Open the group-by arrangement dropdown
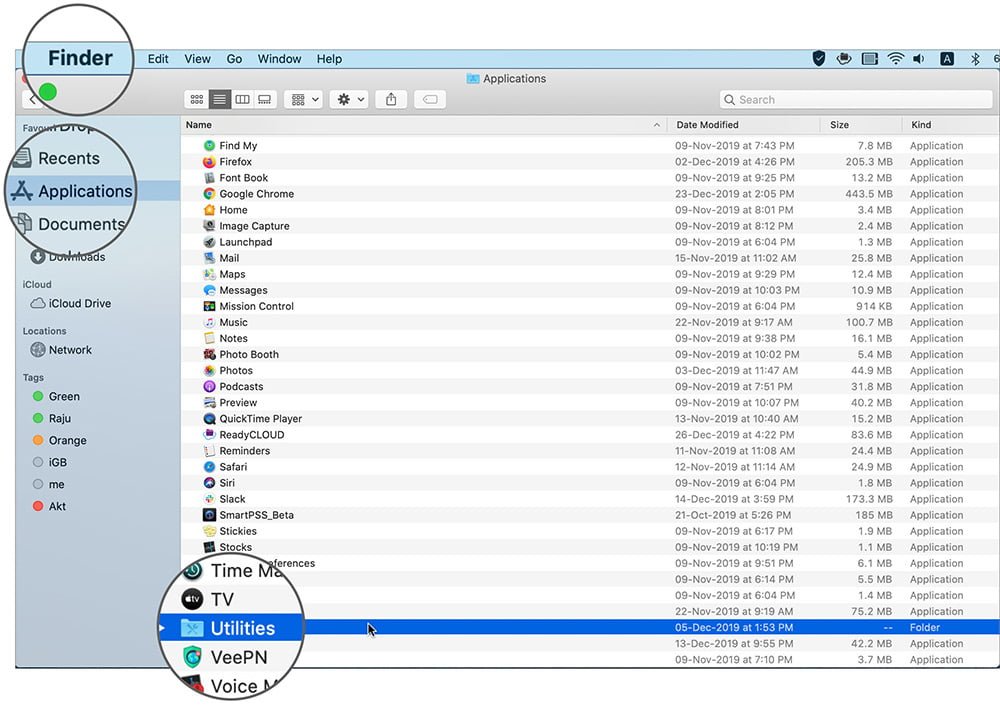 pyautogui.click(x=304, y=100)
